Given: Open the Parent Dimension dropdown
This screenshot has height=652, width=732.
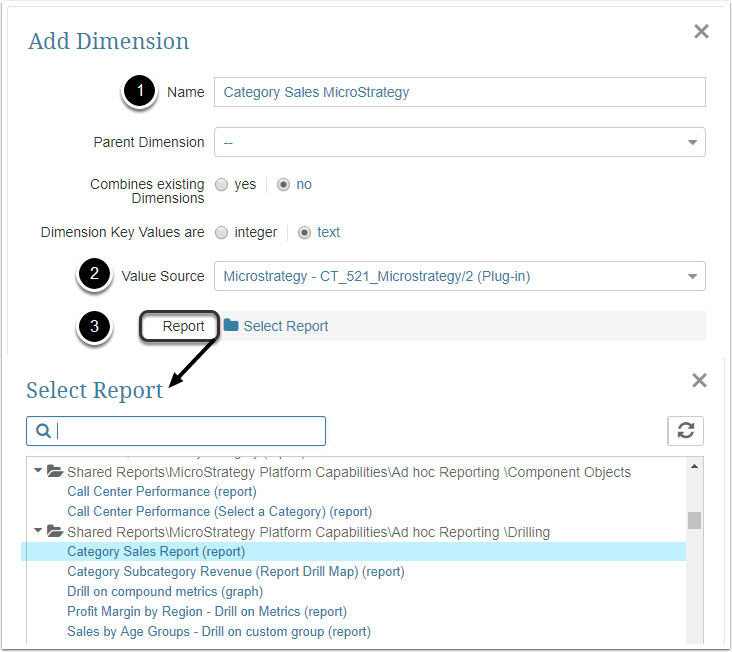Looking at the screenshot, I should coord(459,142).
